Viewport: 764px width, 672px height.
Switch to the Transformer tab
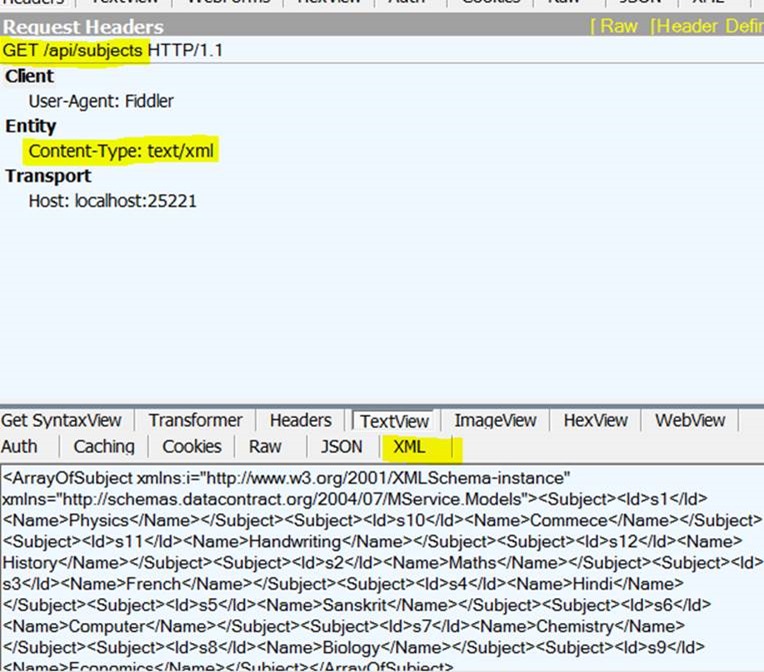coord(195,420)
